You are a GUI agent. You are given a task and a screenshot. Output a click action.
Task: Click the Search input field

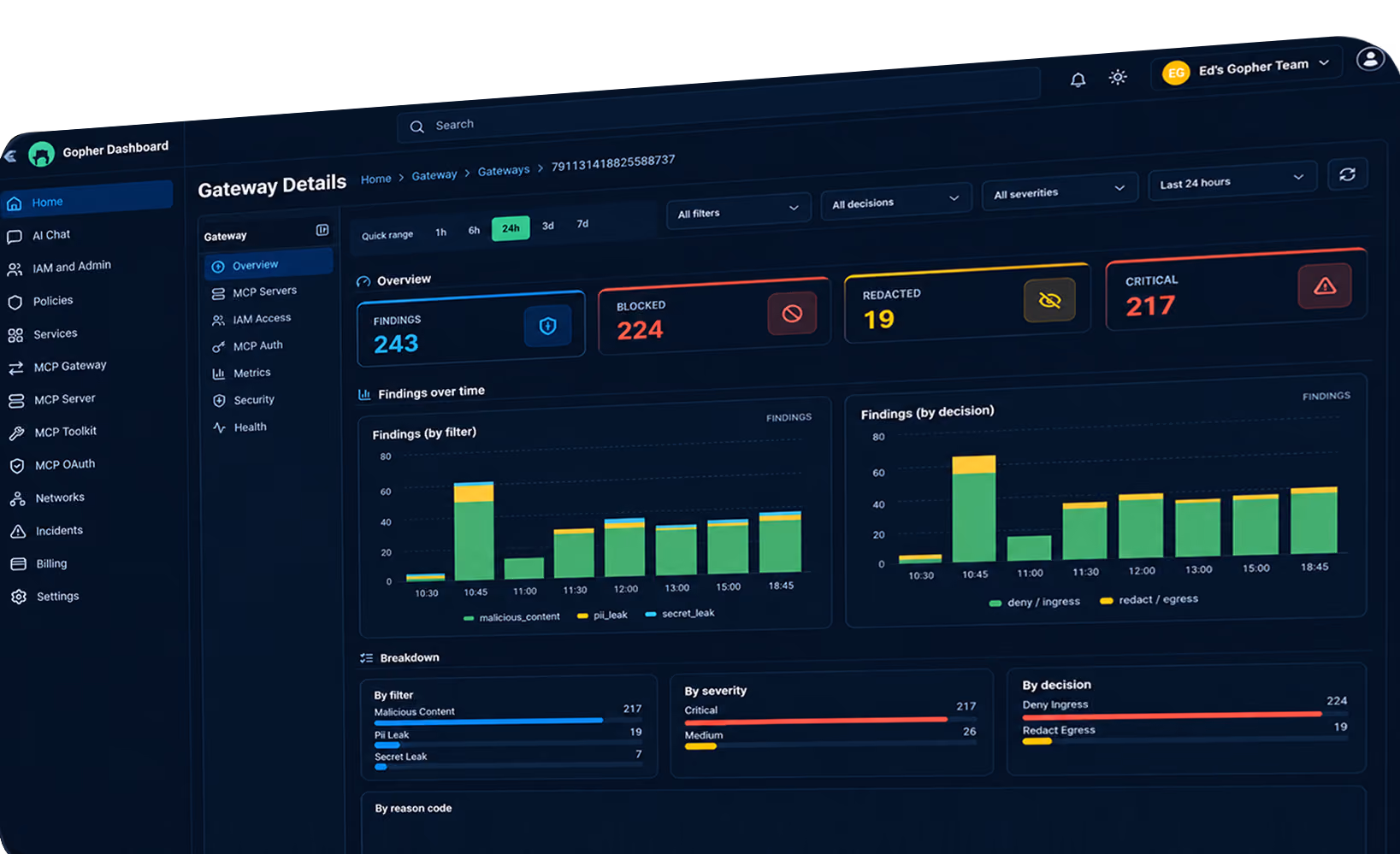tap(718, 106)
